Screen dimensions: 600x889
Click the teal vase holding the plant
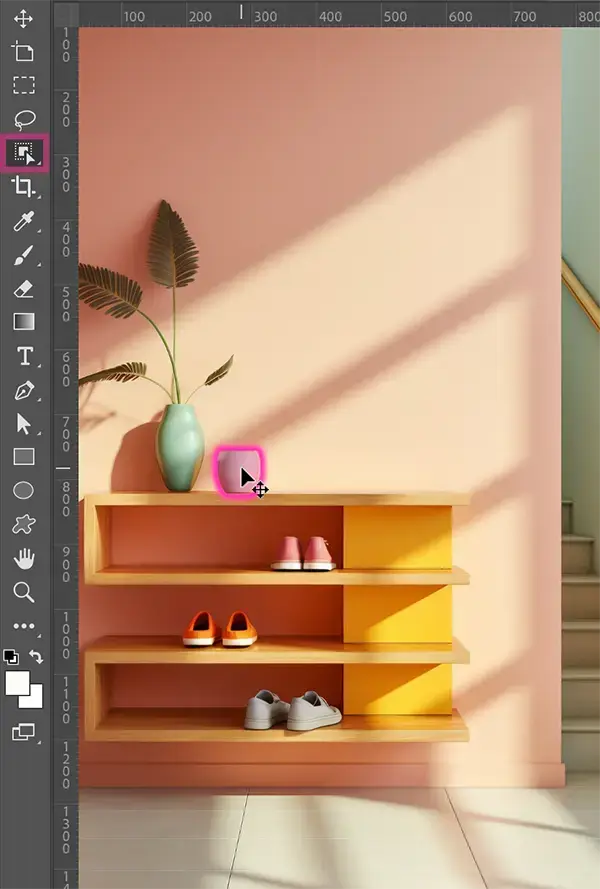[180, 447]
